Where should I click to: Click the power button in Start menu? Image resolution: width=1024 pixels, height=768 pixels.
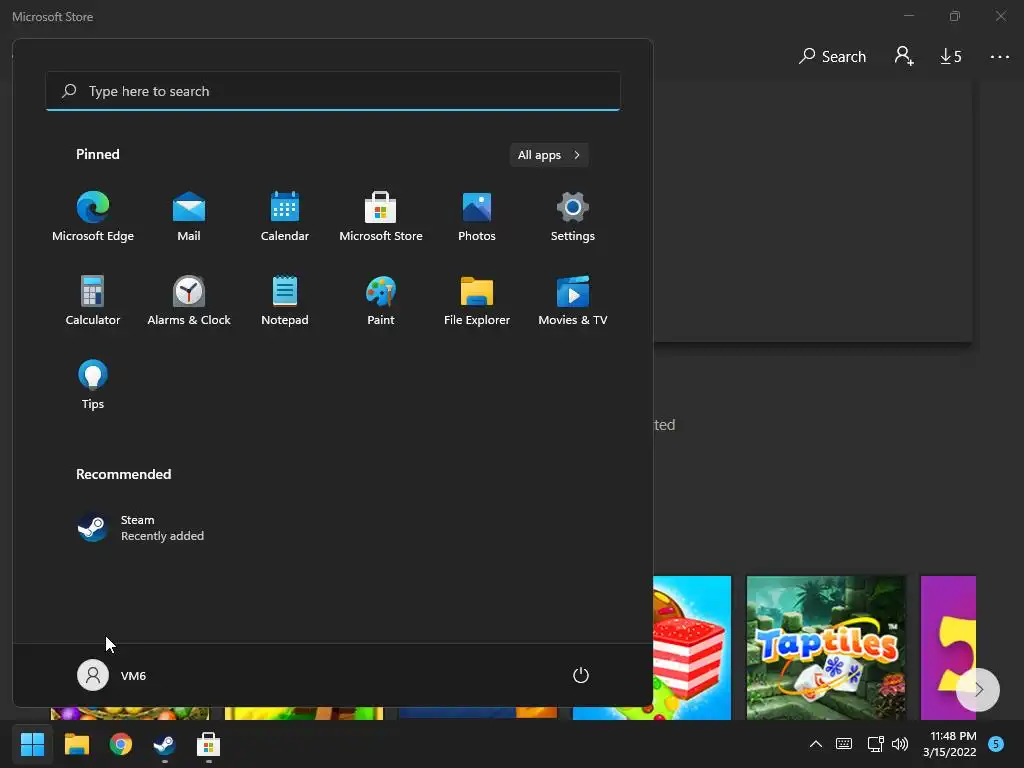coord(581,675)
